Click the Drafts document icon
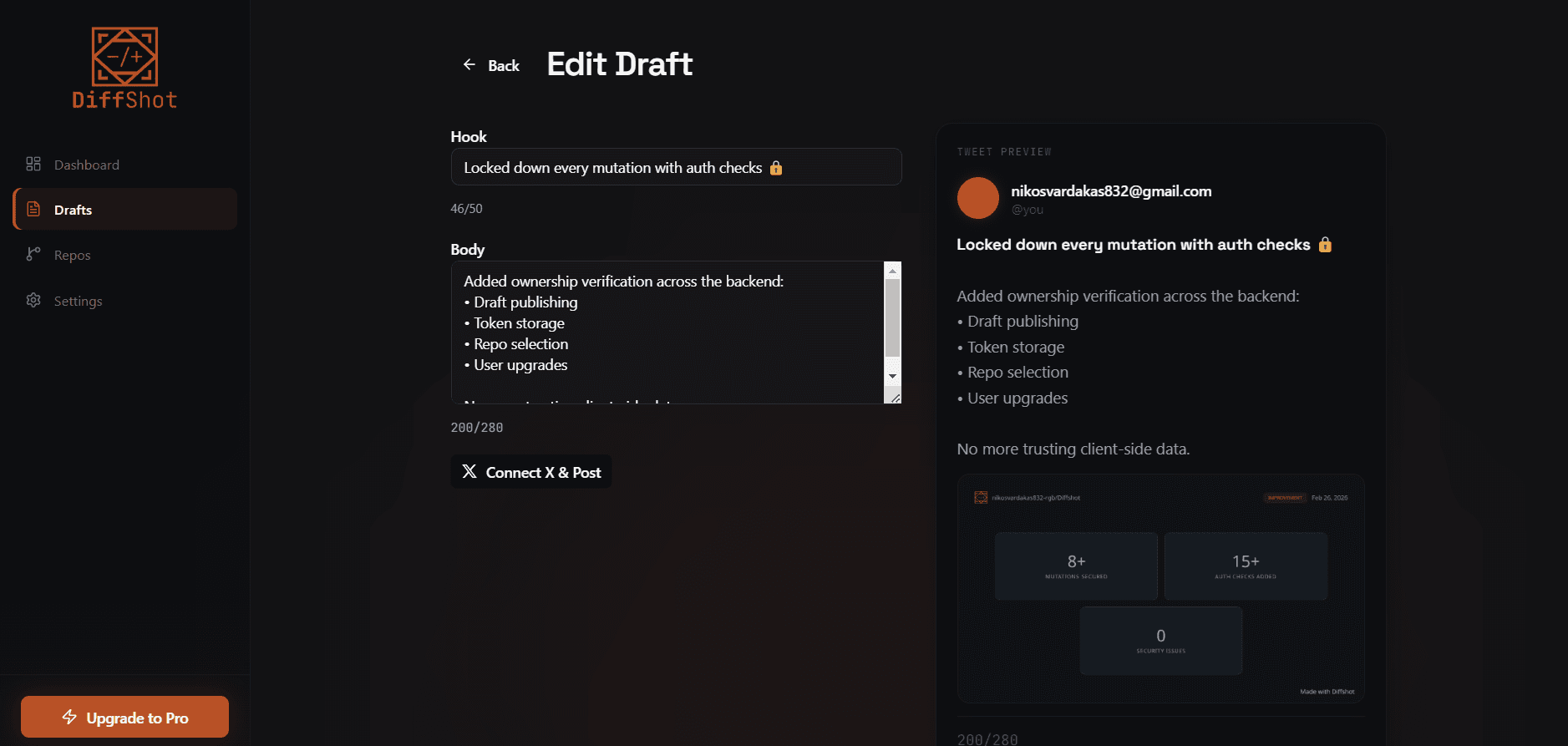1568x746 pixels. 33,210
